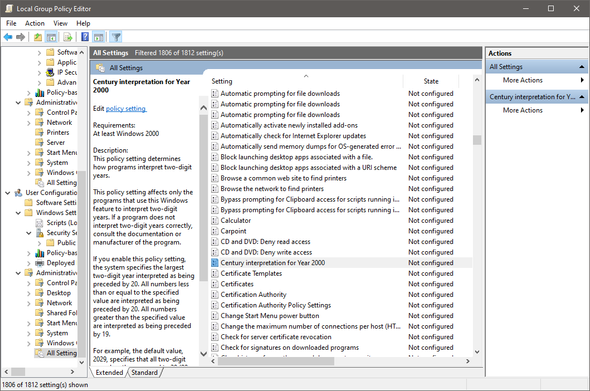Expand the Public folder node
The image size is (590, 391).
pyautogui.click(x=40, y=243)
